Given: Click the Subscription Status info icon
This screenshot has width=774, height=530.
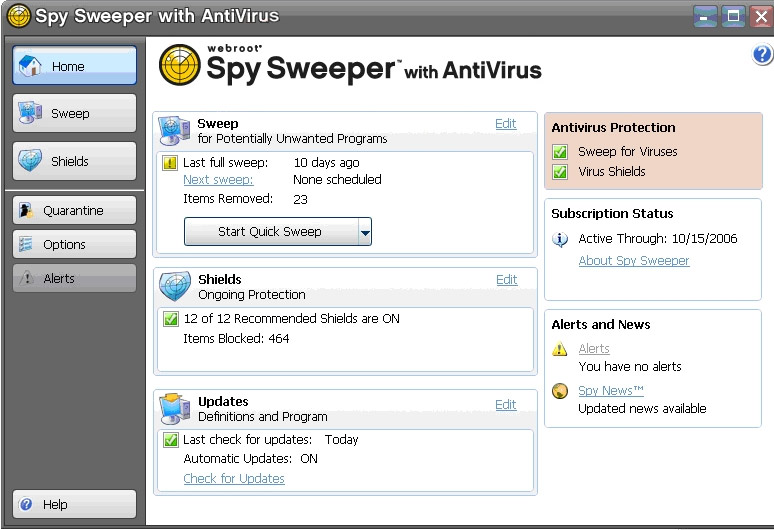Looking at the screenshot, I should [x=560, y=239].
